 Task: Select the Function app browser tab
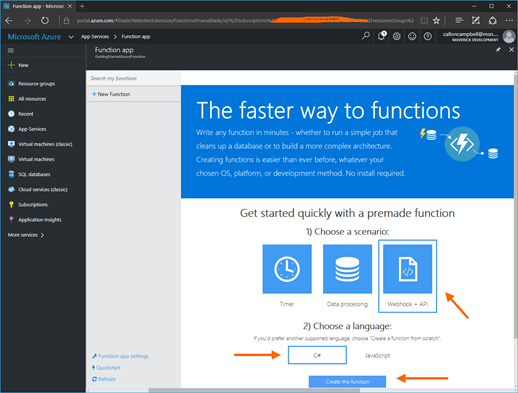38,6
